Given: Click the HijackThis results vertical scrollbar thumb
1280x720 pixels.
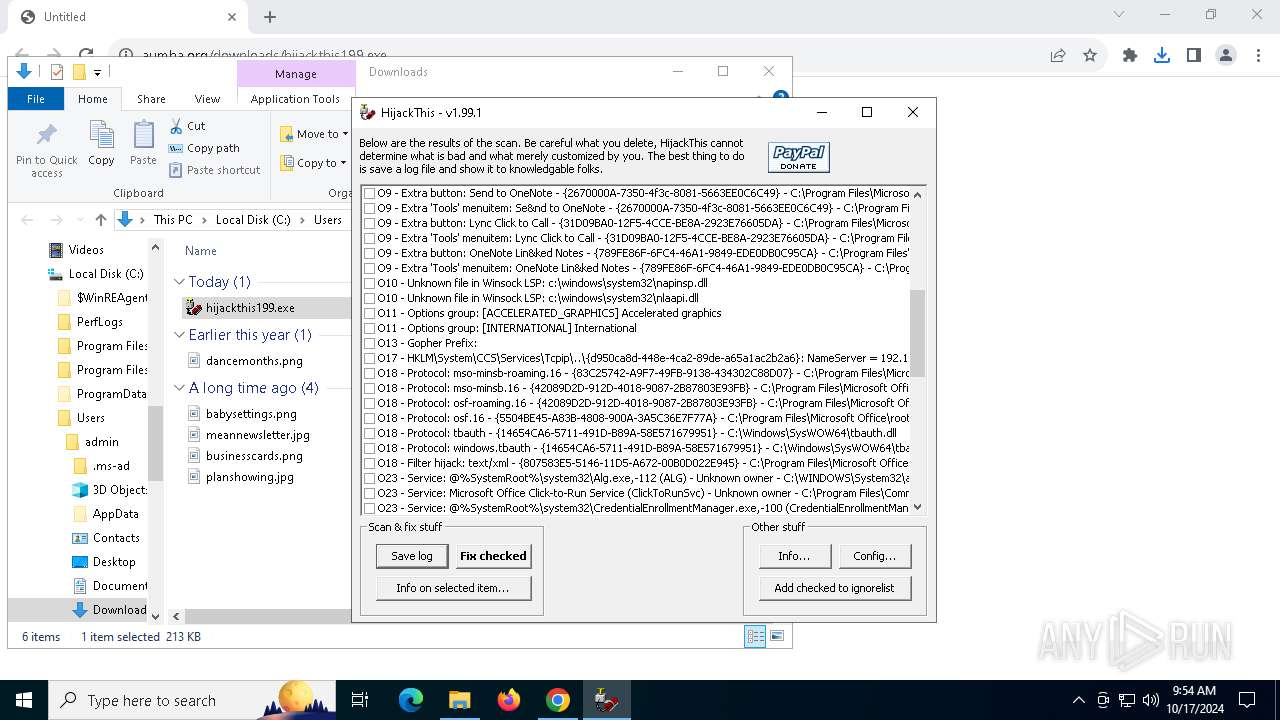Looking at the screenshot, I should [918, 333].
